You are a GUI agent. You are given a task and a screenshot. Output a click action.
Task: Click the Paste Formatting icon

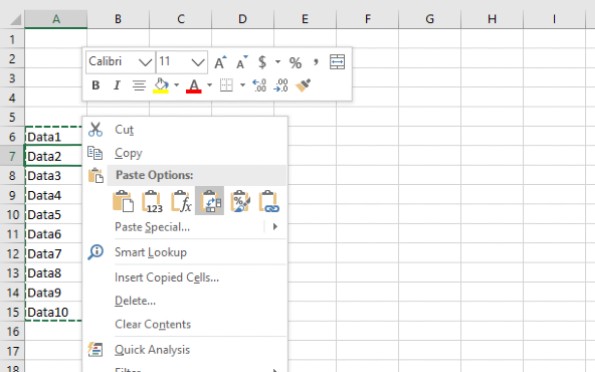point(240,201)
